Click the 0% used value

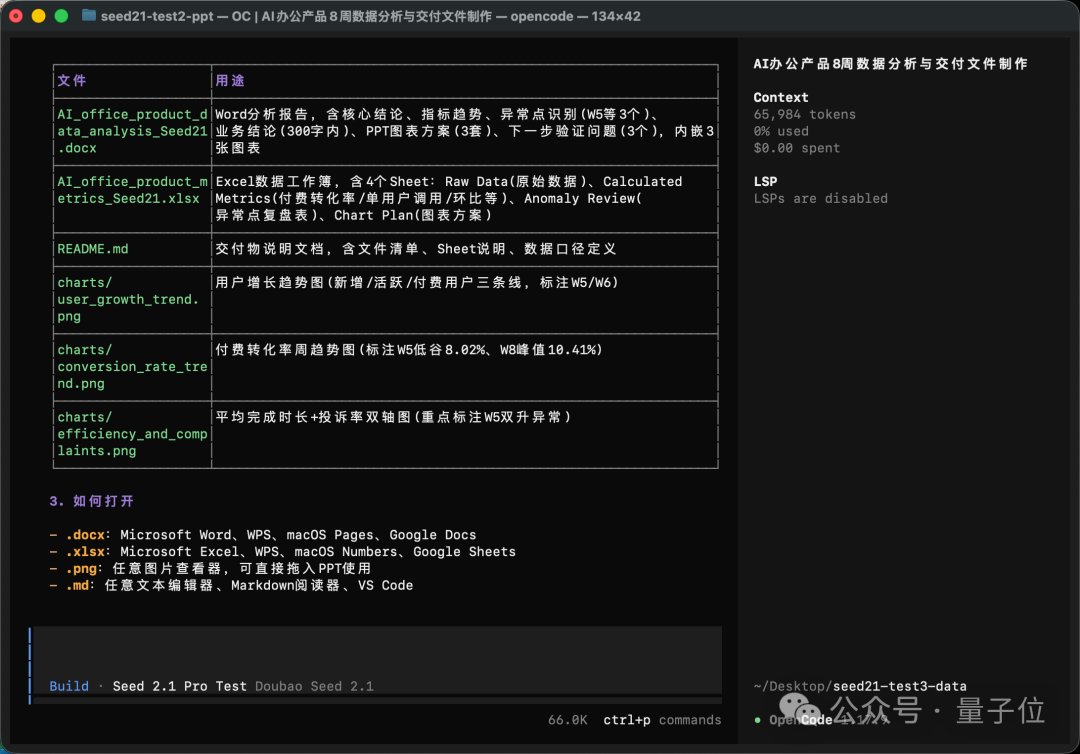[781, 131]
